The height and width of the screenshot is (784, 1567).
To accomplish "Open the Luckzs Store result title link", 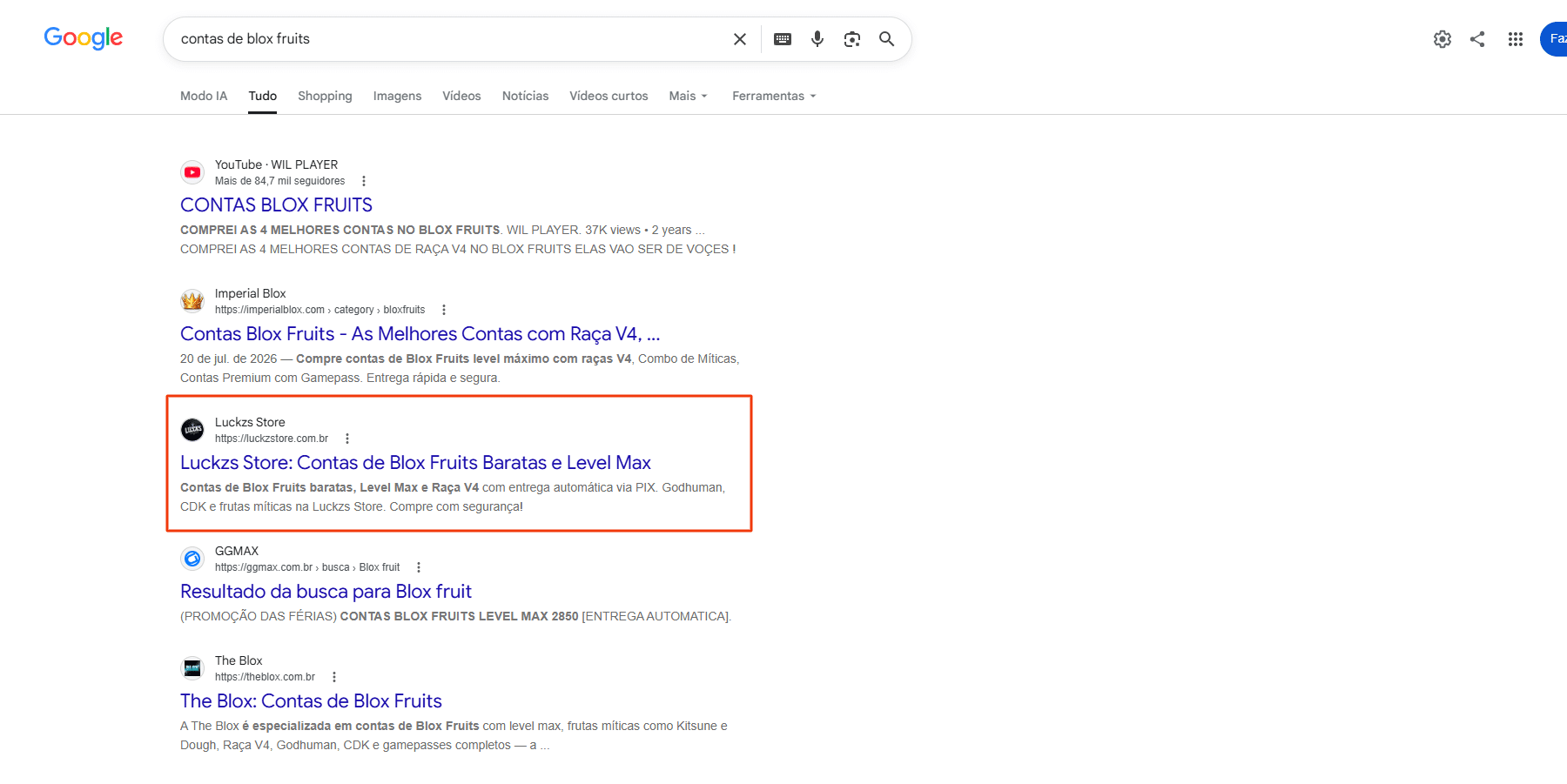I will pyautogui.click(x=415, y=462).
